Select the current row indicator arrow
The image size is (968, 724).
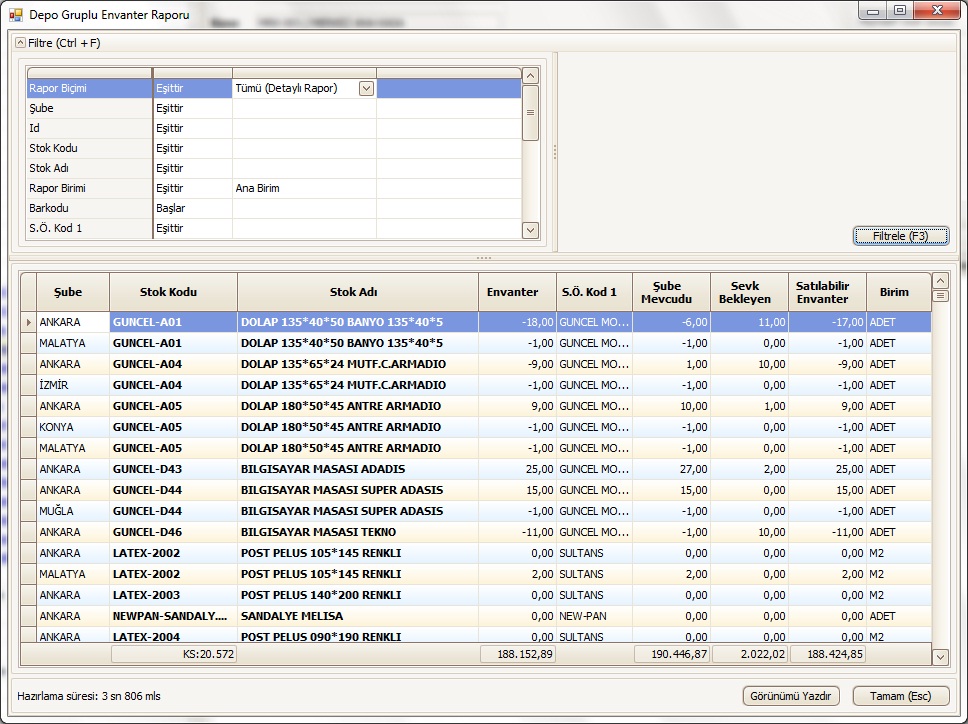tap(28, 322)
